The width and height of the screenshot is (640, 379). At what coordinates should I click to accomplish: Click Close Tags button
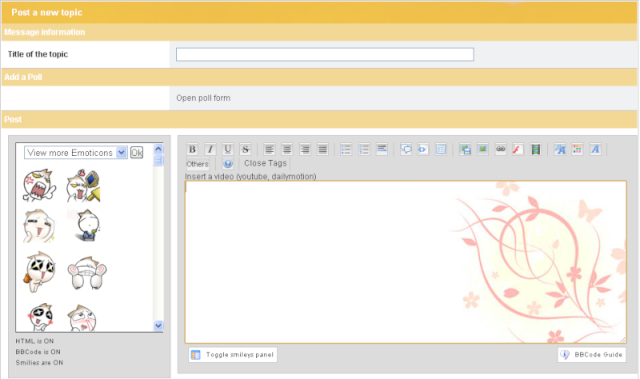pos(265,163)
